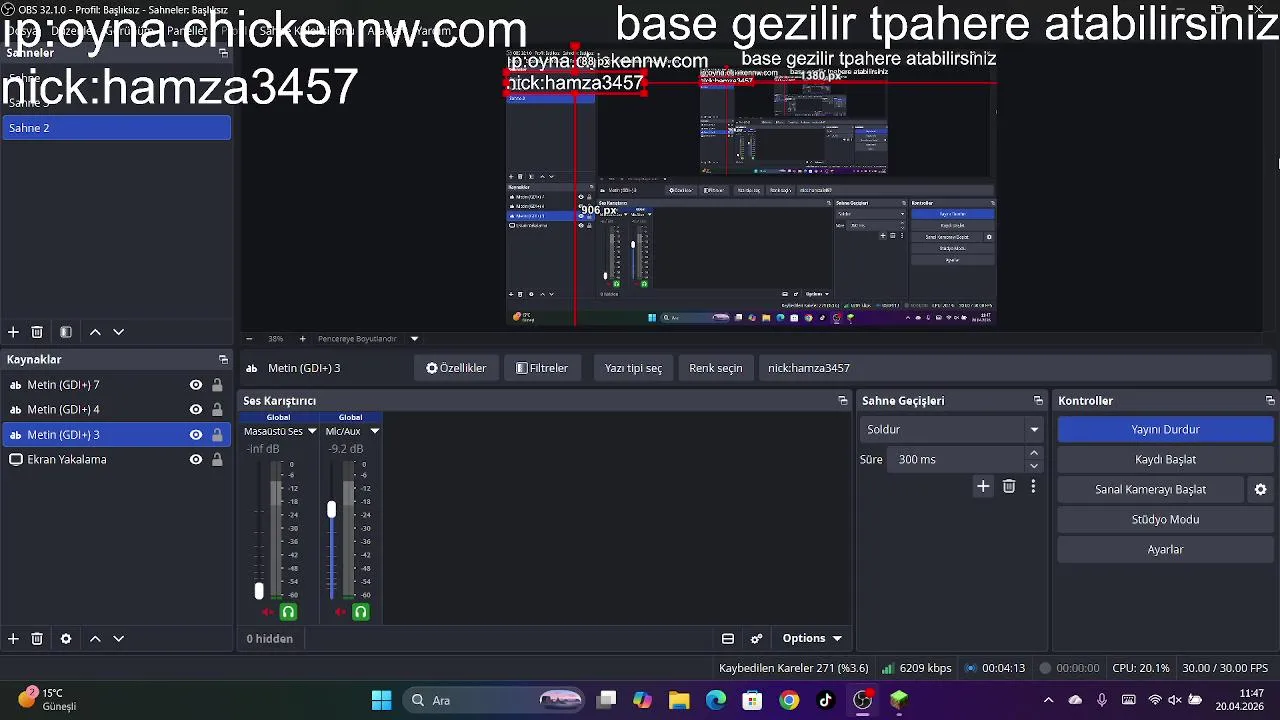Open virtual camera settings gear
The width and height of the screenshot is (1280, 720).
pos(1260,489)
